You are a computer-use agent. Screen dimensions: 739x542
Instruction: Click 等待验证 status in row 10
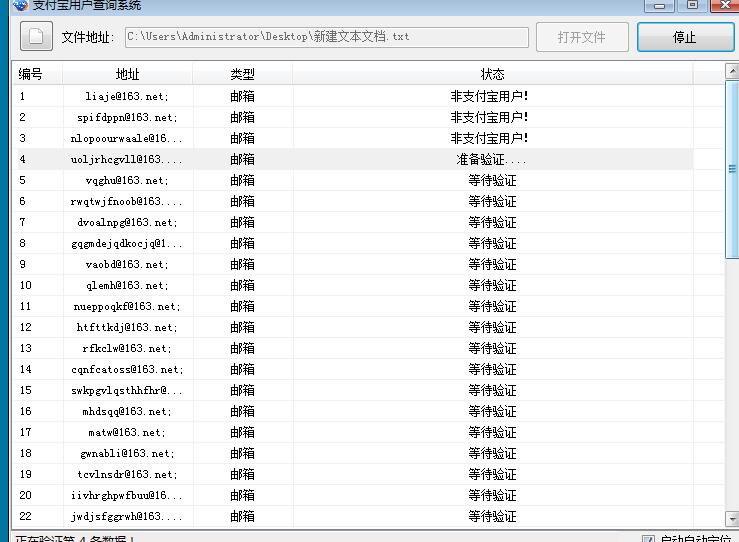[493, 285]
